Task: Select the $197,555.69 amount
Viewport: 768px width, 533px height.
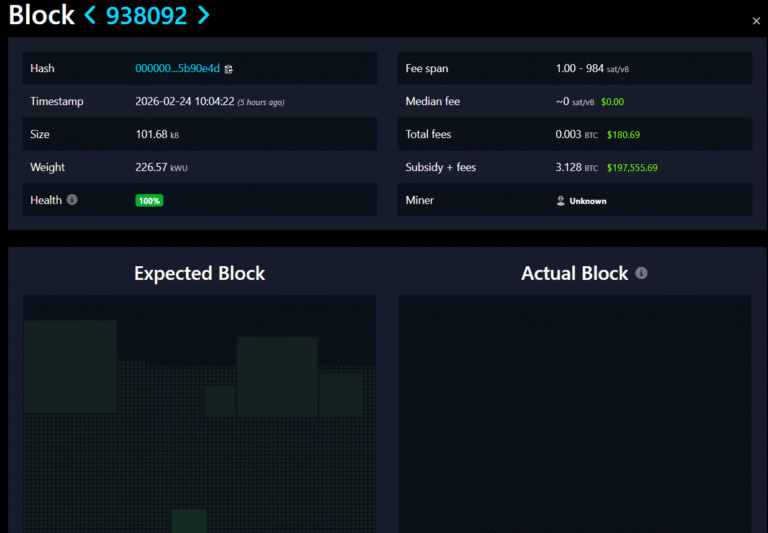Action: 632,168
